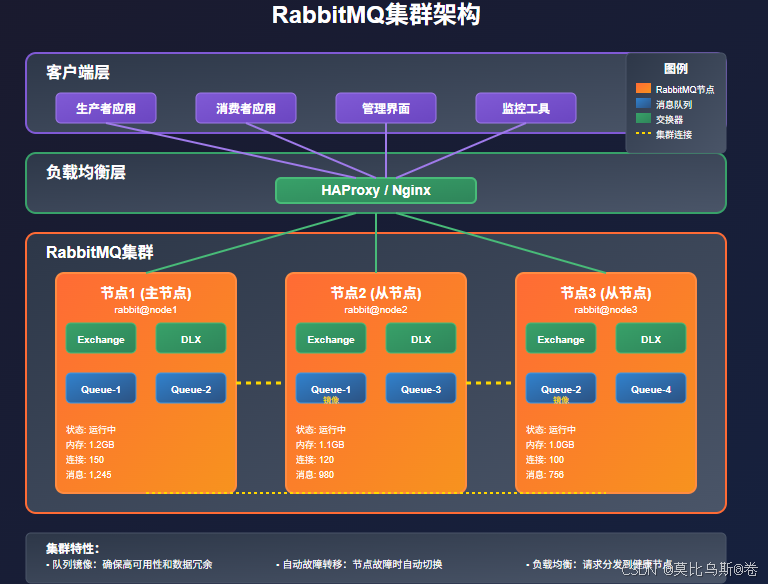Click 内存: 1.1GB text
Screen dimensions: 768x584
pyautogui.click(x=320, y=445)
